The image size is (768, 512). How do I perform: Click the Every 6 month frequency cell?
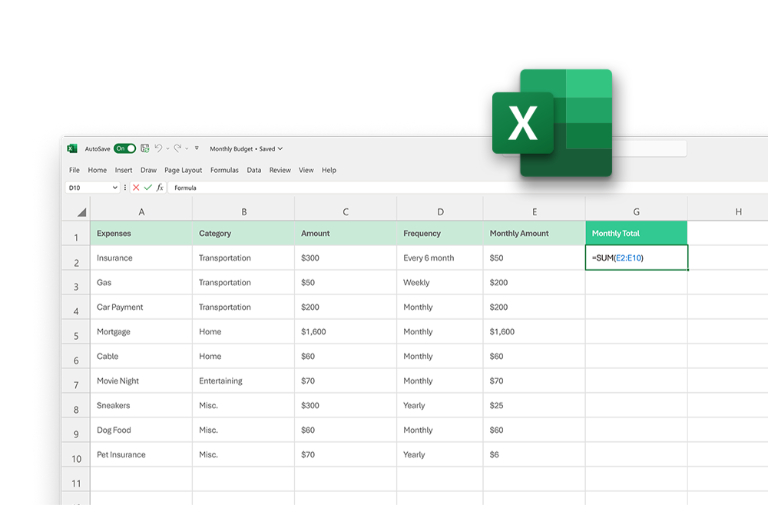(440, 258)
